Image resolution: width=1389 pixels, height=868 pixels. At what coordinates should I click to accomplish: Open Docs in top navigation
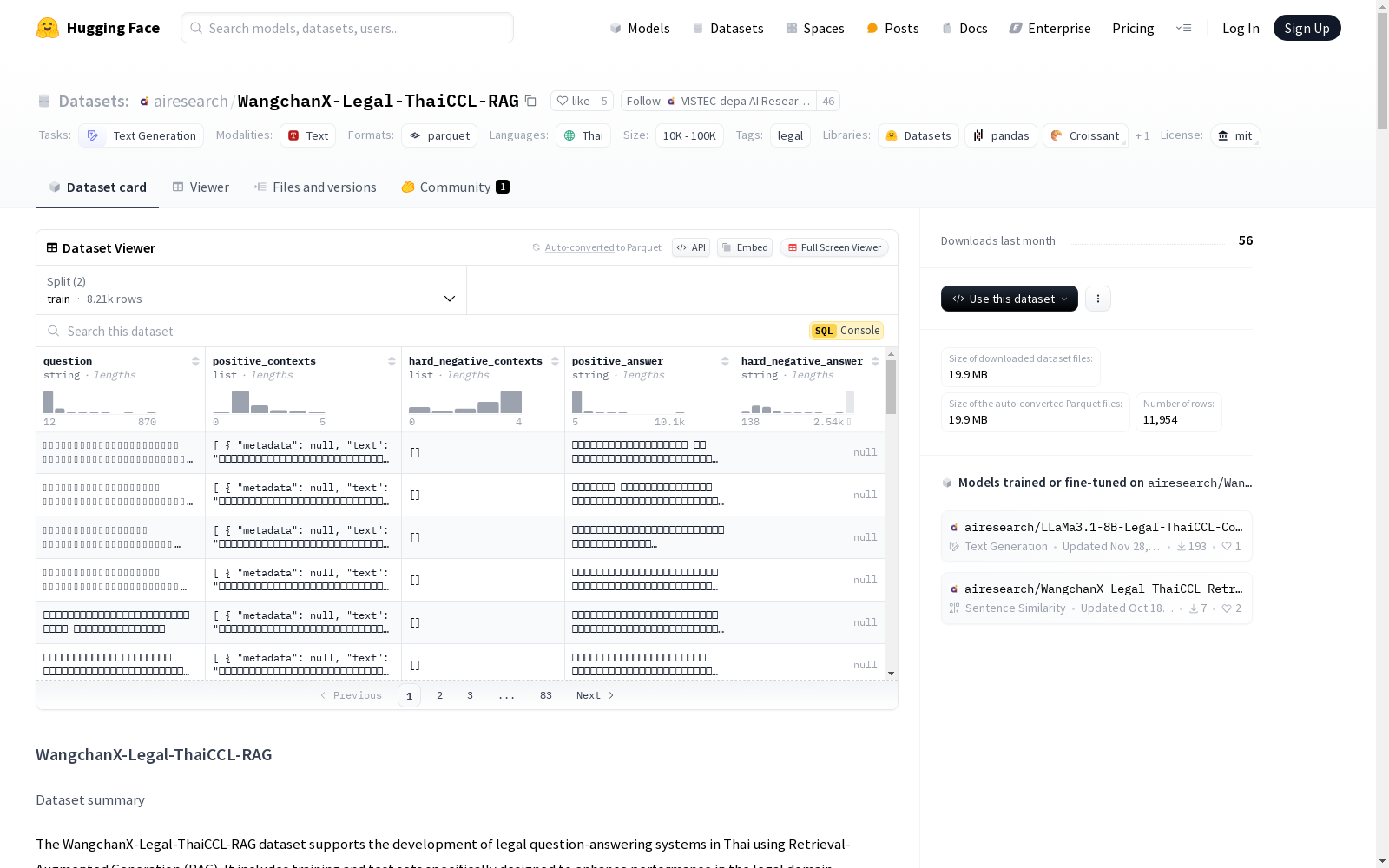pyautogui.click(x=964, y=28)
